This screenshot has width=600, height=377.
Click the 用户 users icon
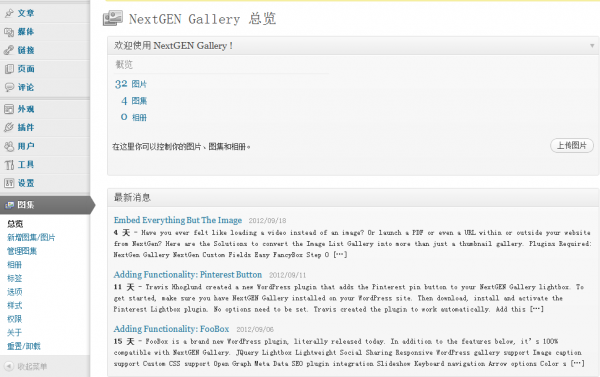pyautogui.click(x=9, y=146)
